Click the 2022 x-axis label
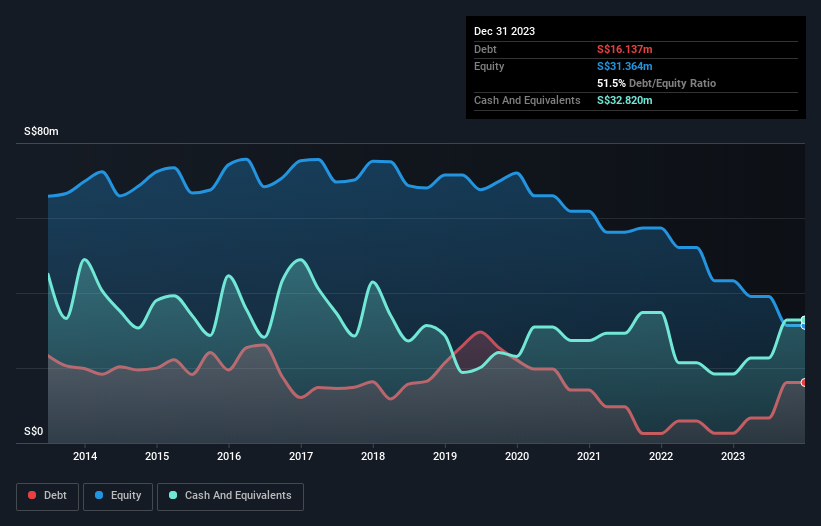This screenshot has width=821, height=526. tap(661, 456)
